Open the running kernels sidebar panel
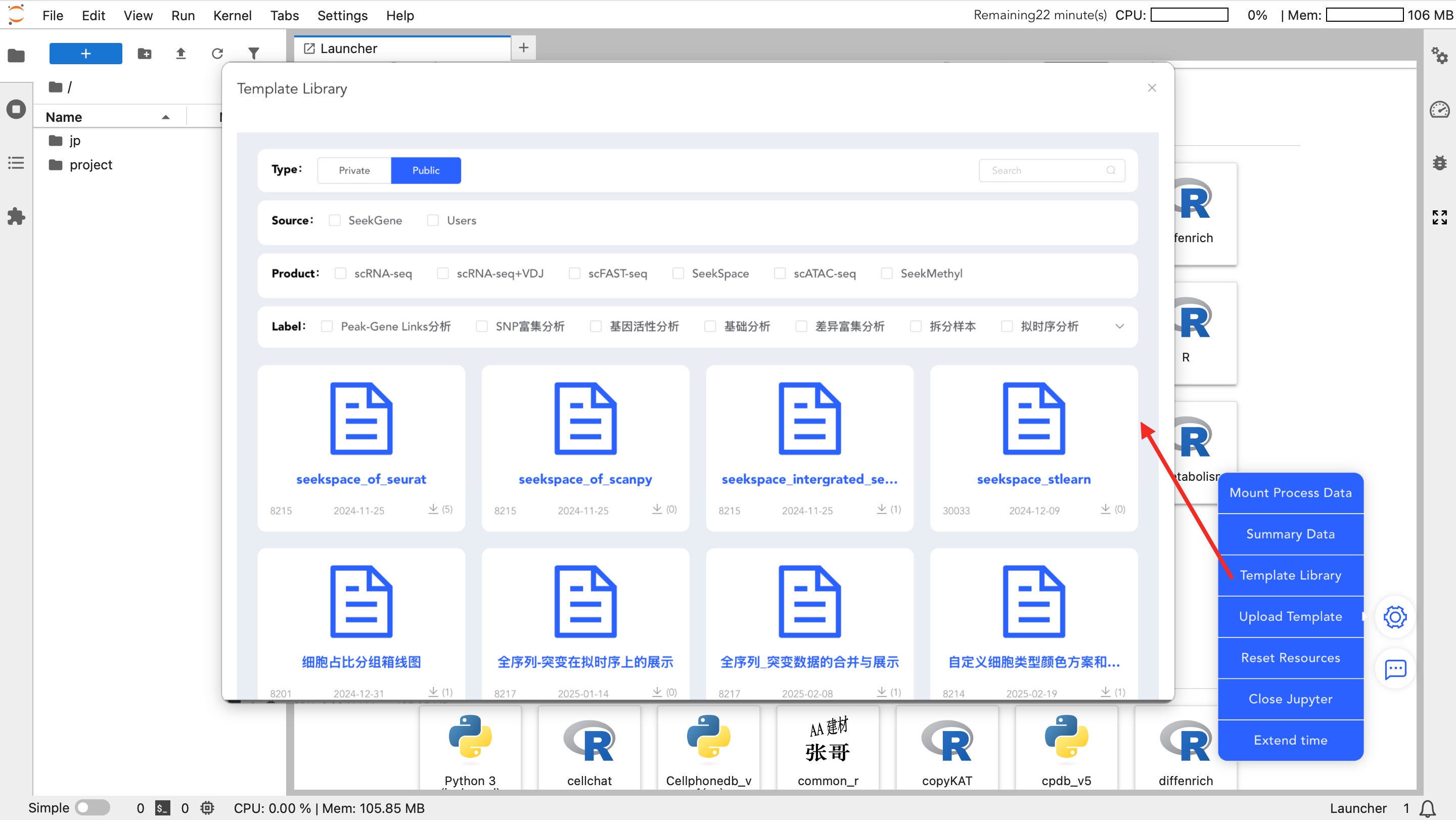1456x820 pixels. pos(16,109)
